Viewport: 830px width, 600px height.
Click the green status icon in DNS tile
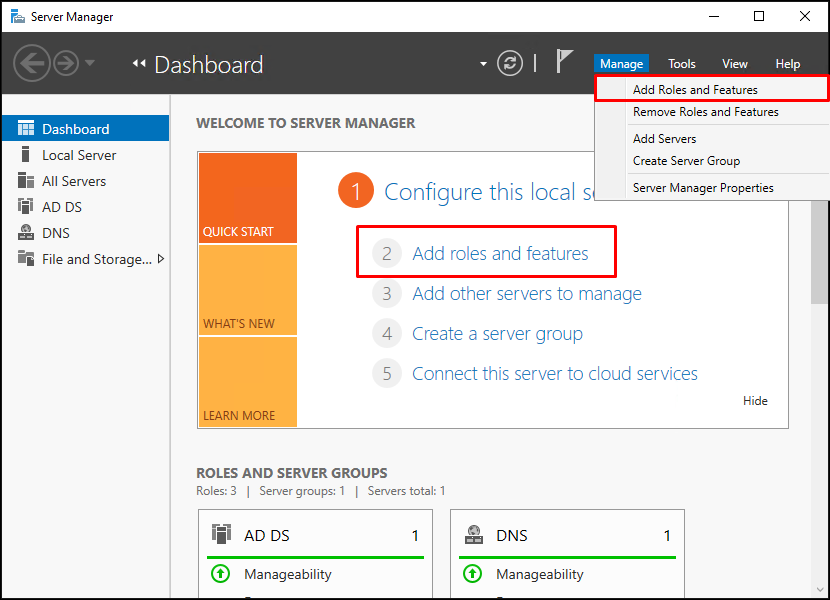pyautogui.click(x=472, y=574)
